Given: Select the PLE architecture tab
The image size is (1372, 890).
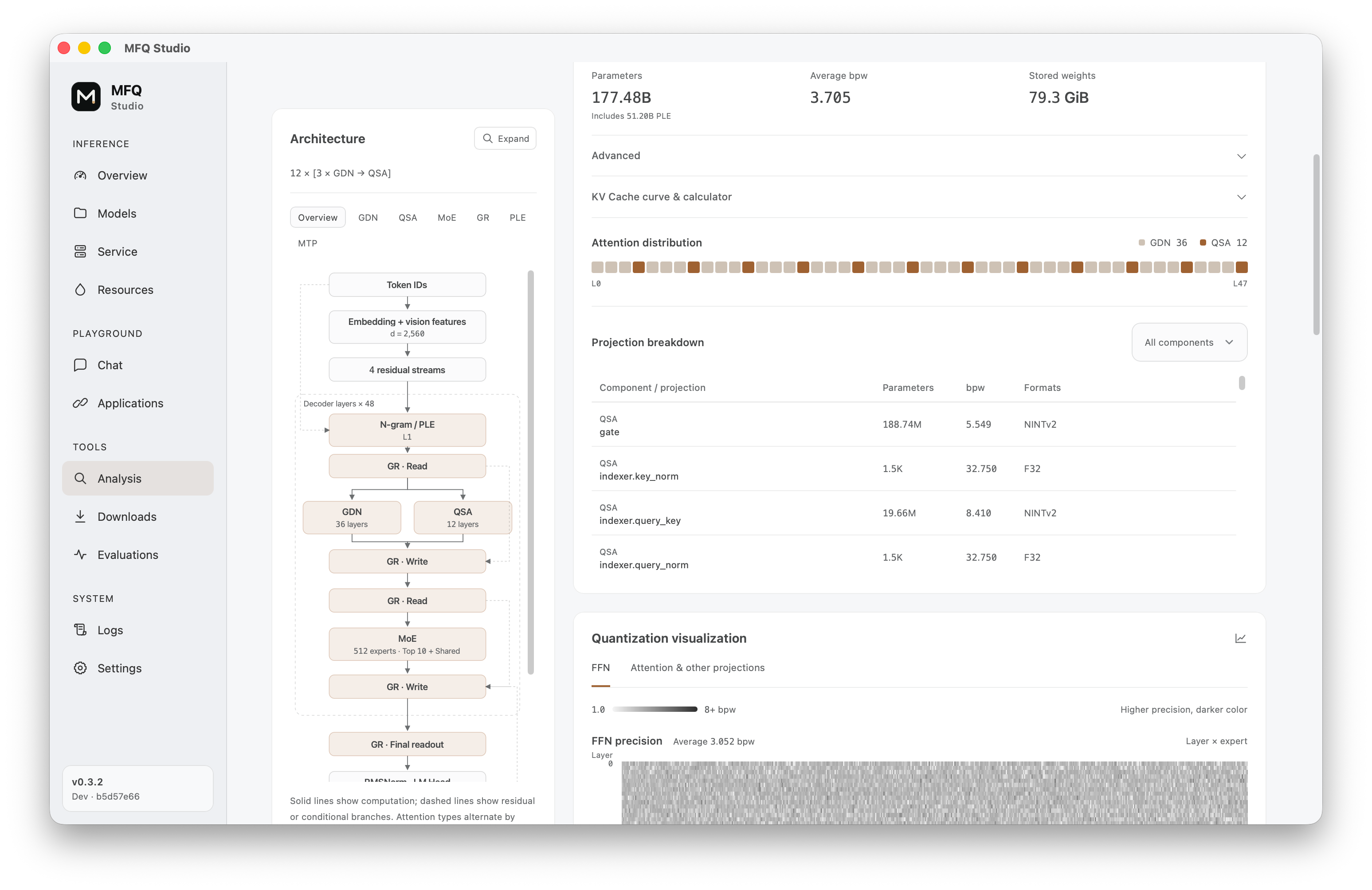Looking at the screenshot, I should (x=517, y=217).
